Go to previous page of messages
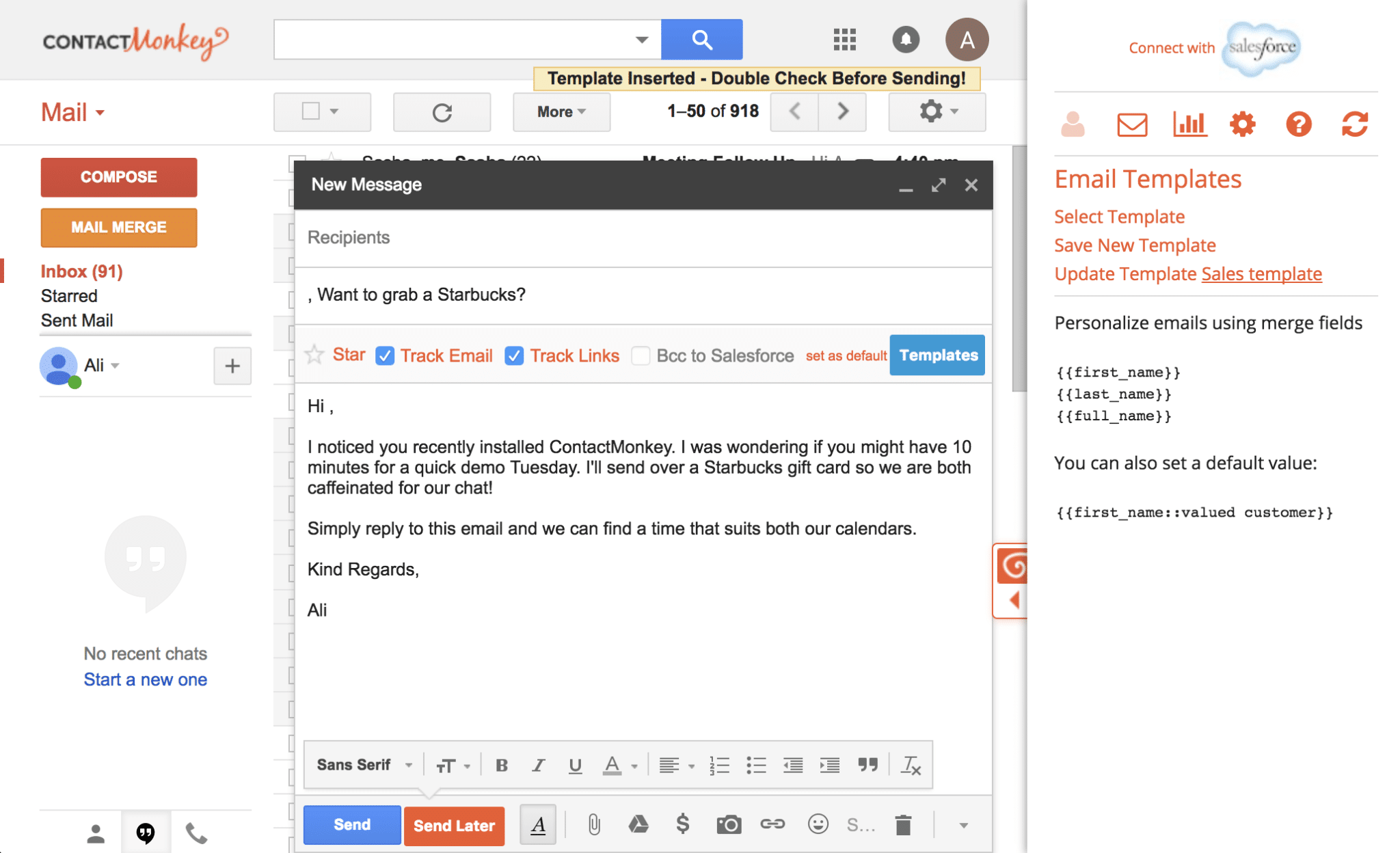Viewport: 1400px width, 853px height. pos(794,111)
